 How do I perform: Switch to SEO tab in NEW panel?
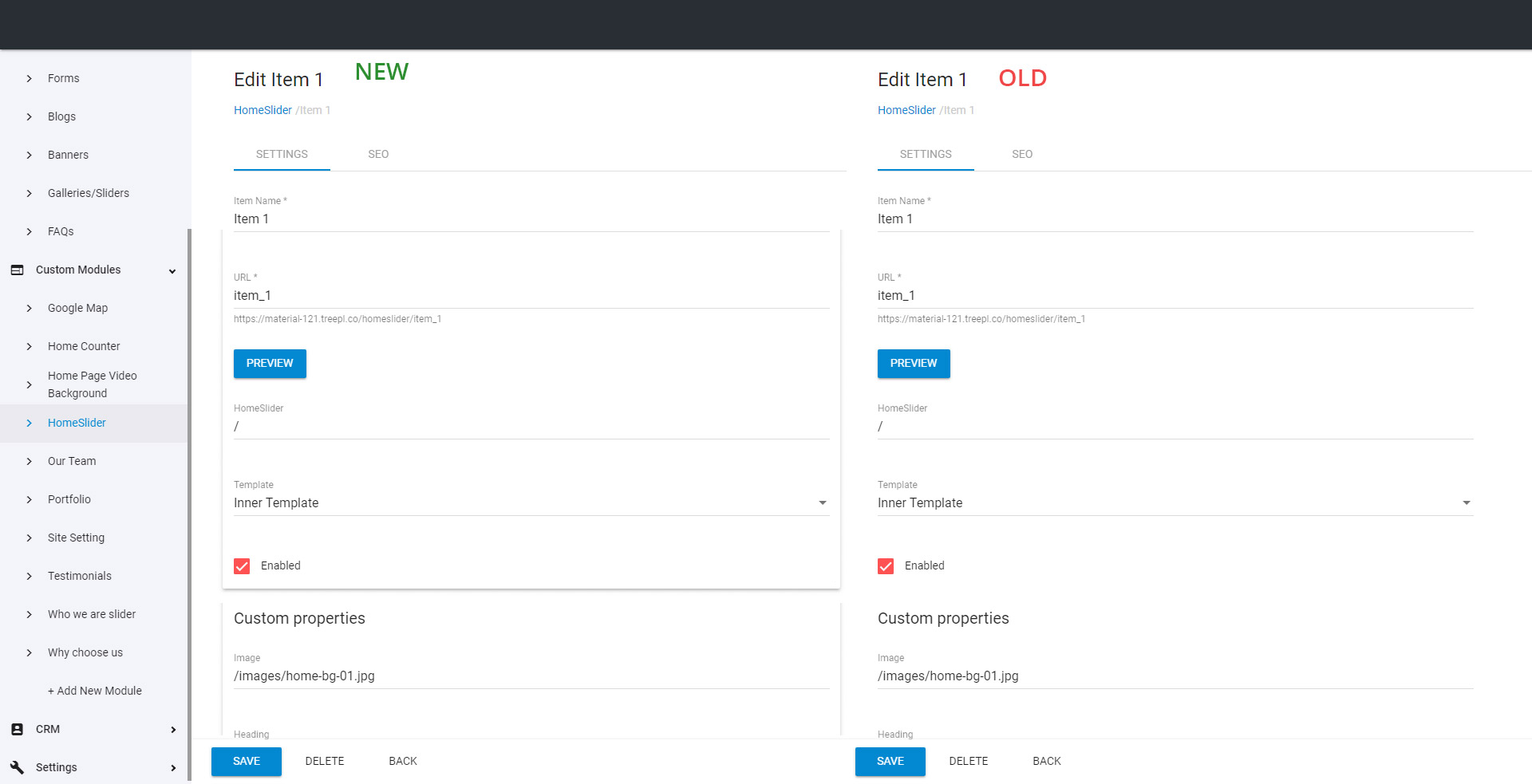coord(378,154)
